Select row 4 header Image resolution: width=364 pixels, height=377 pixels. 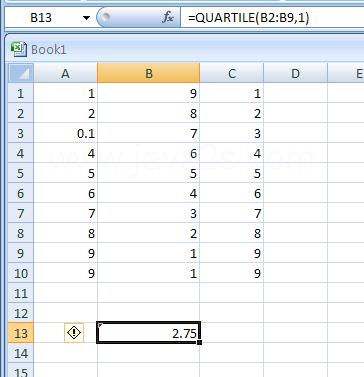pyautogui.click(x=21, y=153)
